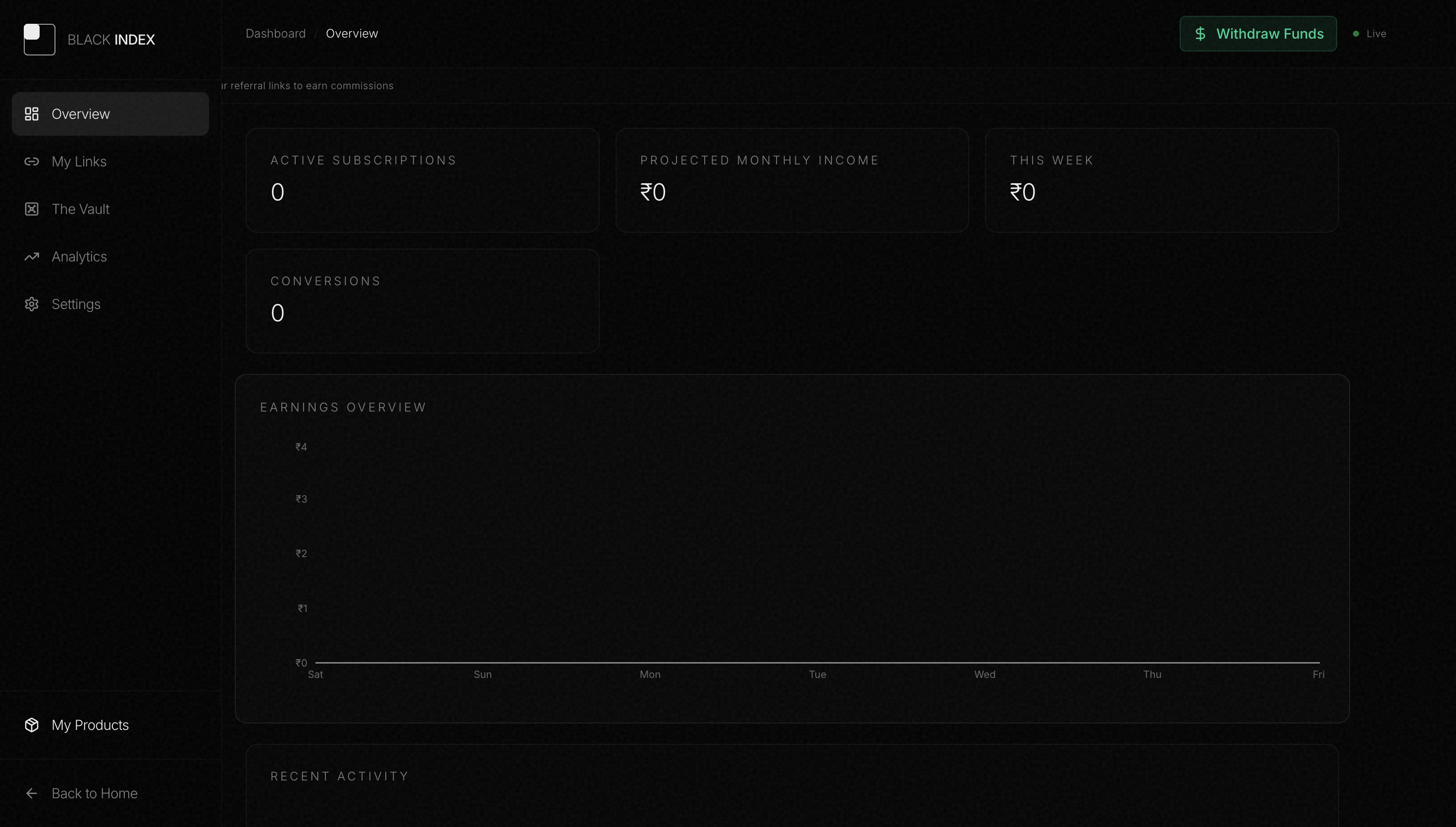Click the Black Index logo square

click(39, 39)
